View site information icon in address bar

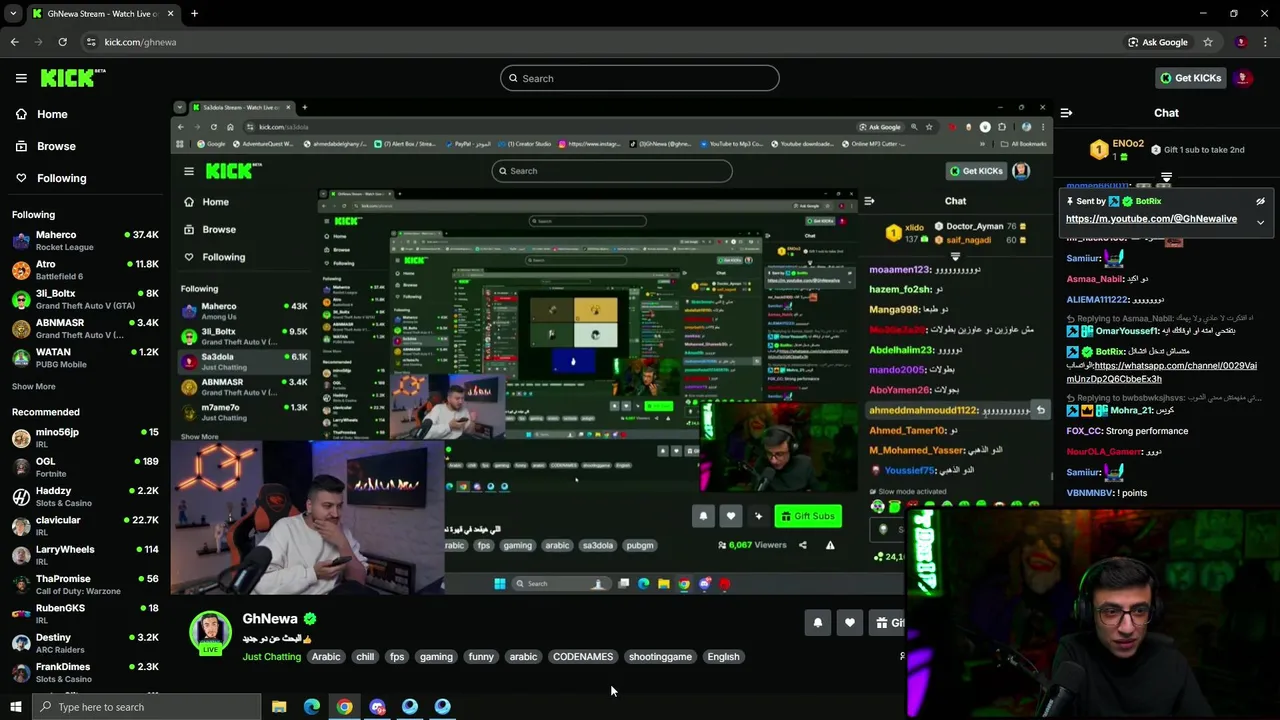tap(91, 42)
